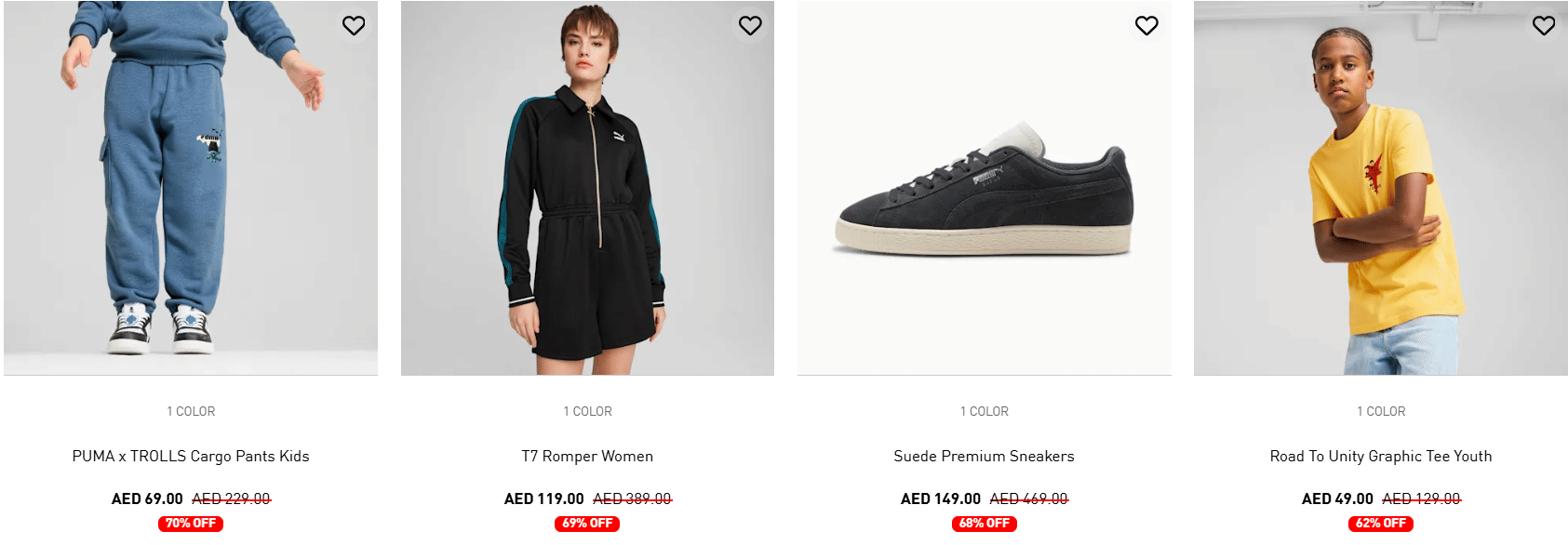The image size is (1568, 545).
Task: Open Suede Premium Sneakers product title
Action: (x=984, y=457)
